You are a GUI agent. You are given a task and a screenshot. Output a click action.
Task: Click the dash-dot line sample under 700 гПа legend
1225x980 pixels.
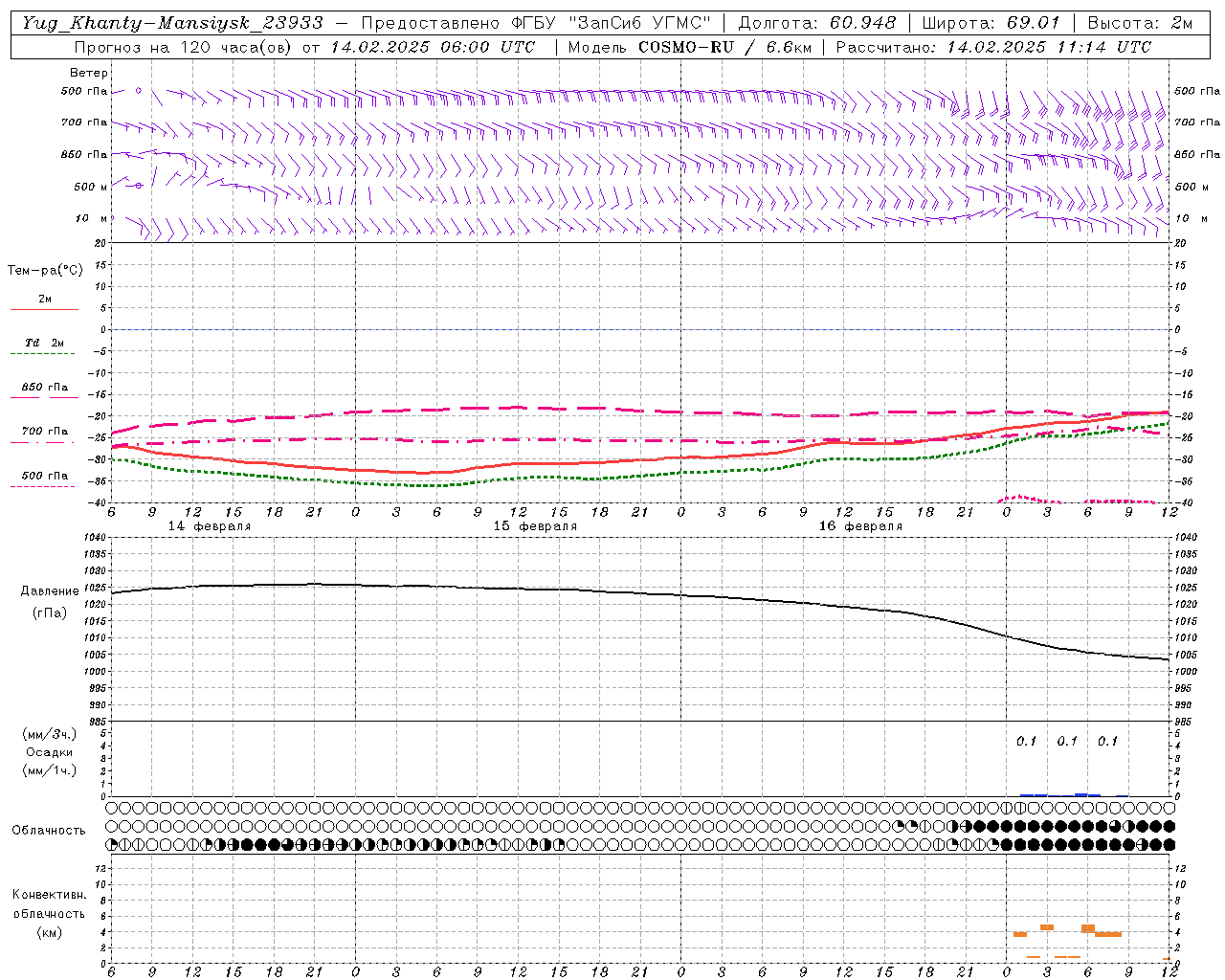(x=43, y=442)
